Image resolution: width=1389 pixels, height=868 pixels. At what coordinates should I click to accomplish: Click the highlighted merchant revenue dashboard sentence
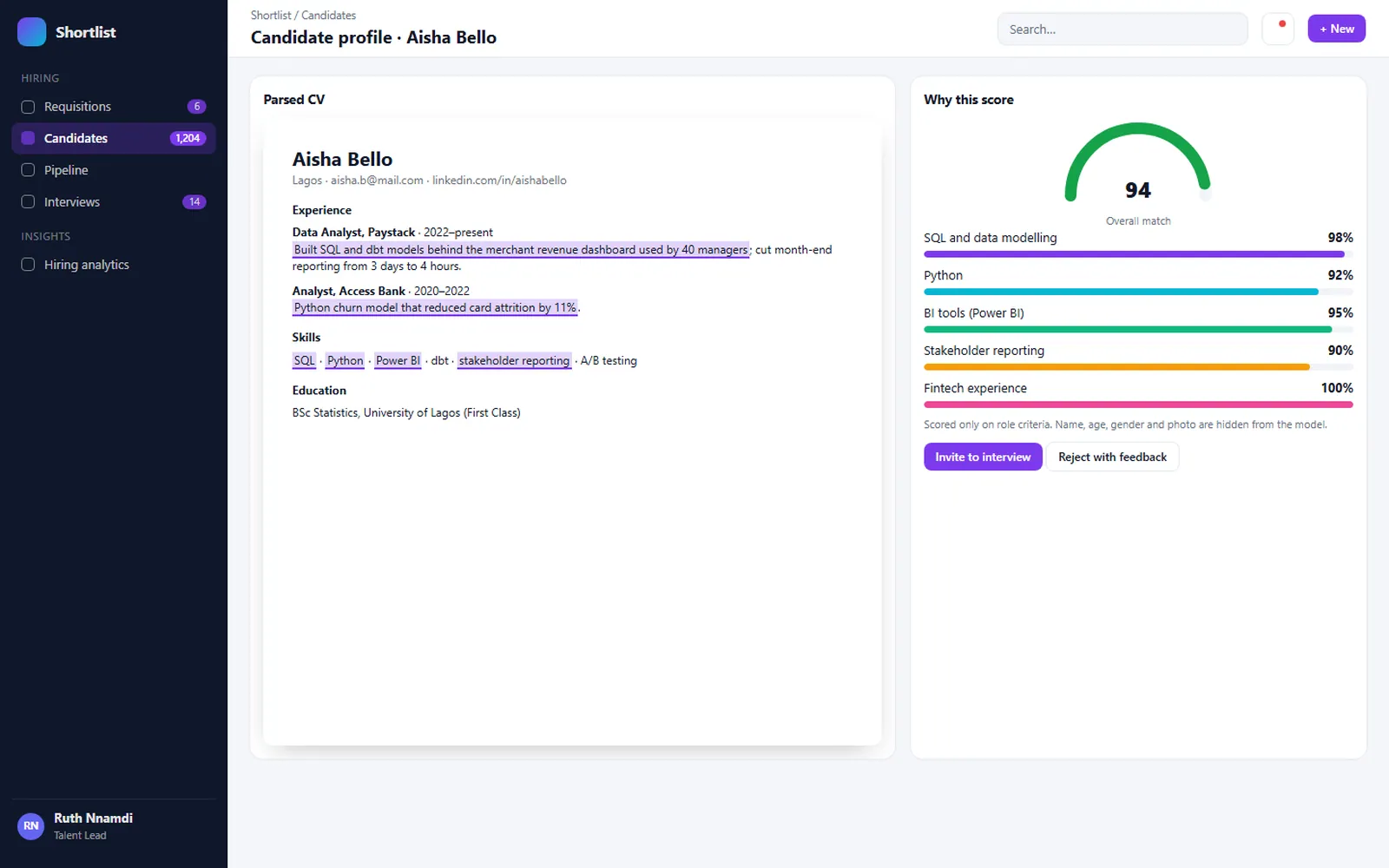[521, 250]
